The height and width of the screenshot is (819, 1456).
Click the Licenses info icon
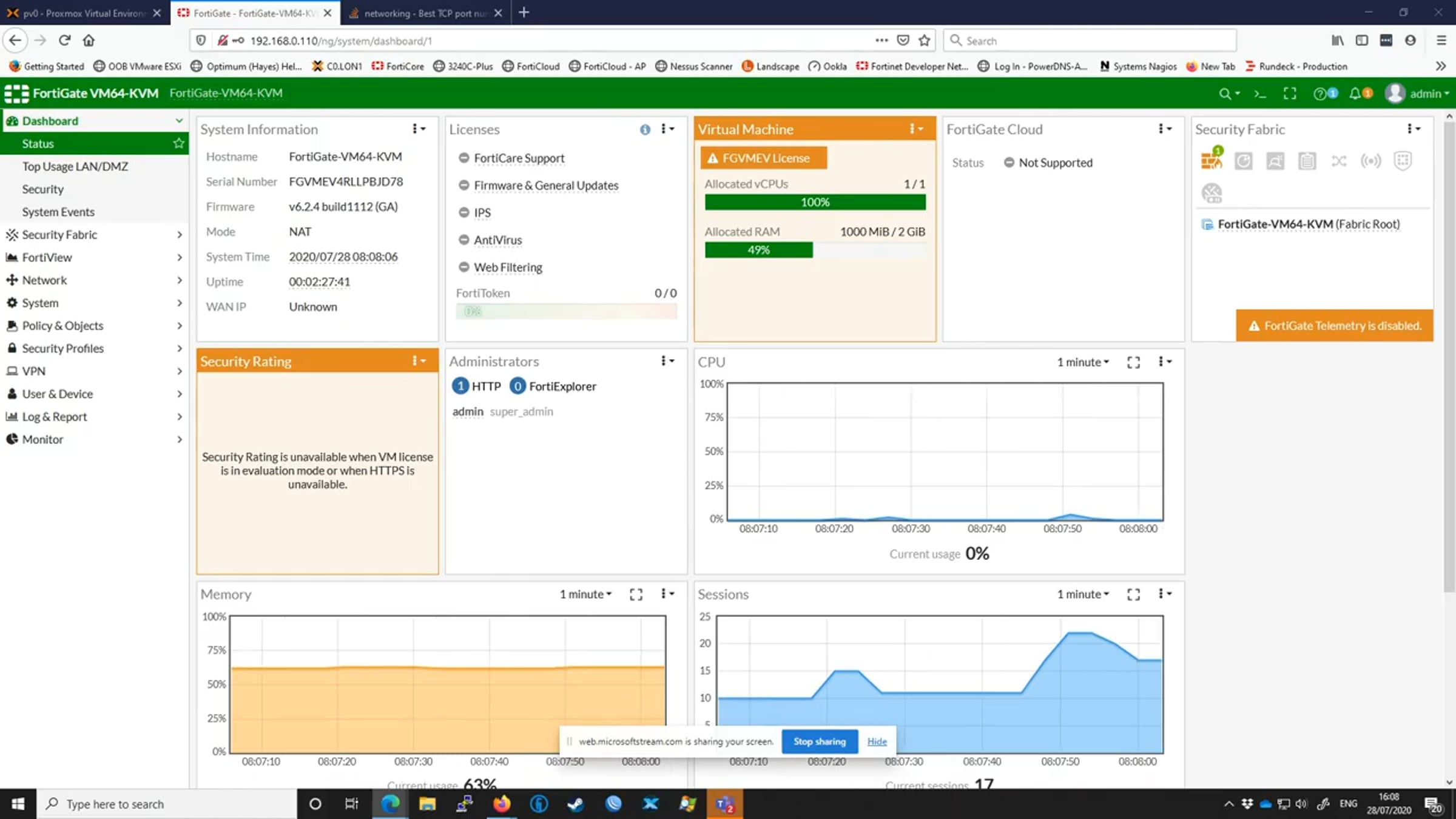click(645, 129)
